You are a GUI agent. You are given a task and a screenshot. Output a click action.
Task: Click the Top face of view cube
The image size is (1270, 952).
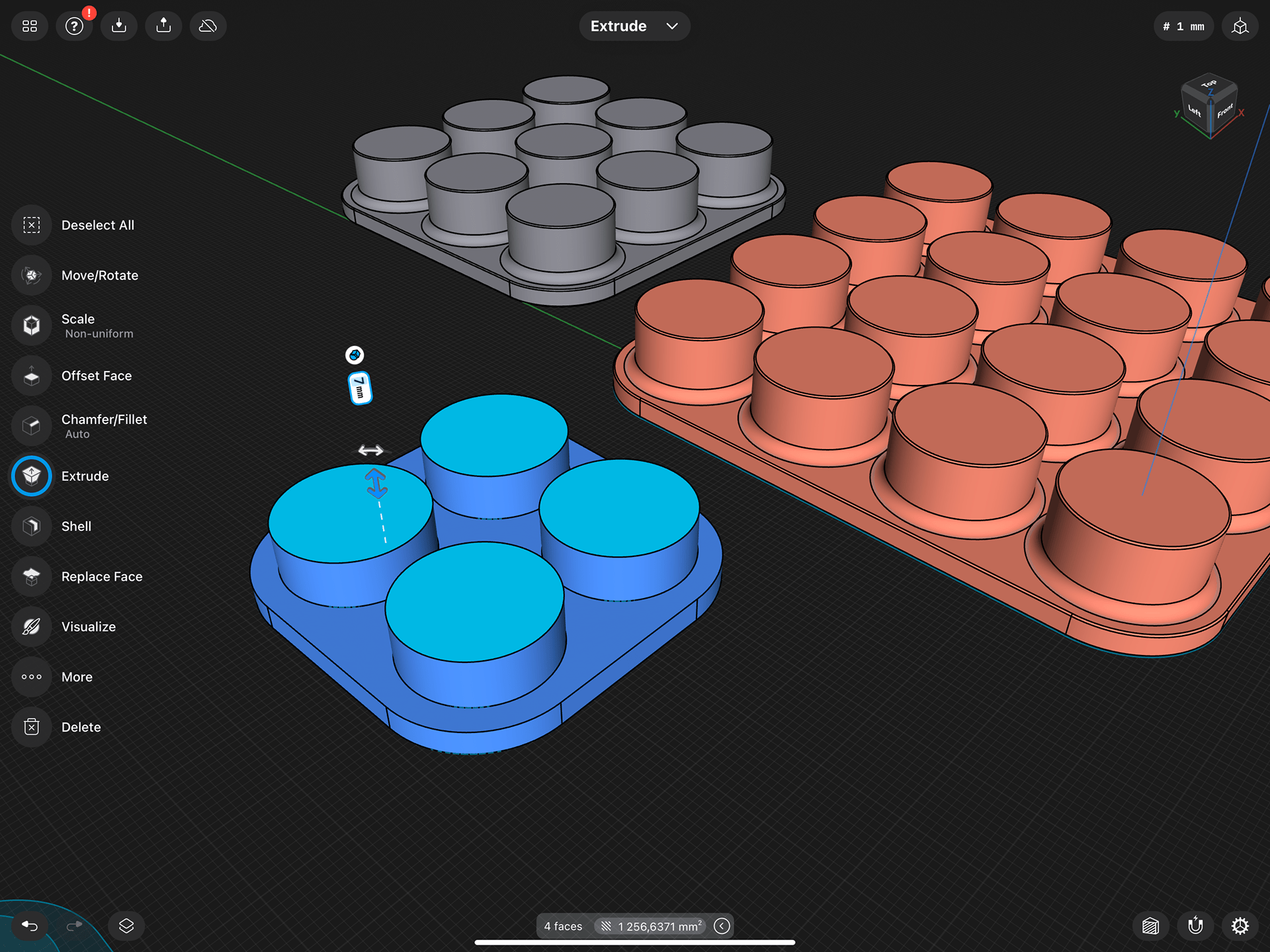[1209, 85]
